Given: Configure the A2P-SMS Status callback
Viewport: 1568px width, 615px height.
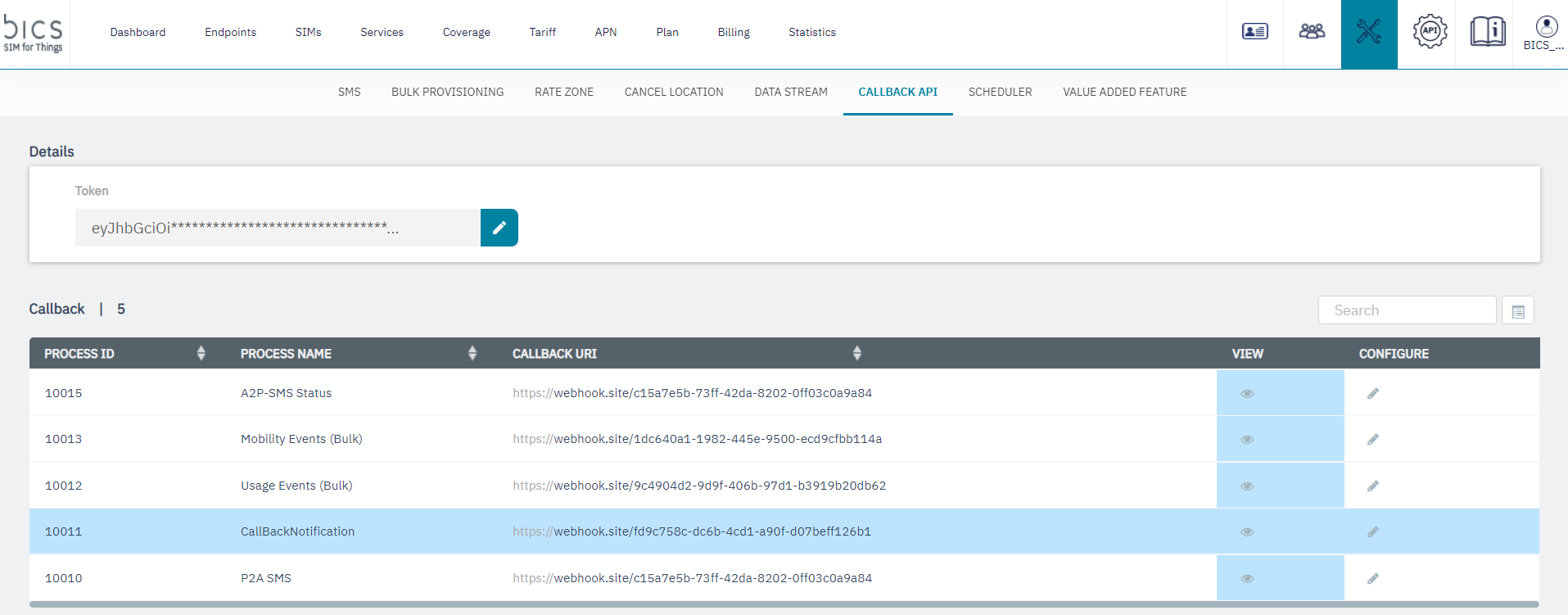Looking at the screenshot, I should [x=1373, y=394].
